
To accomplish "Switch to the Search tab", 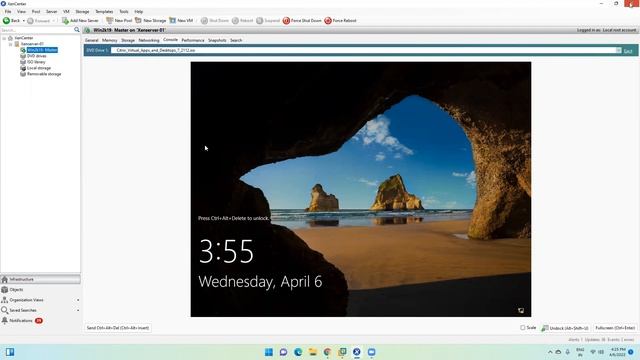I will click(x=236, y=40).
